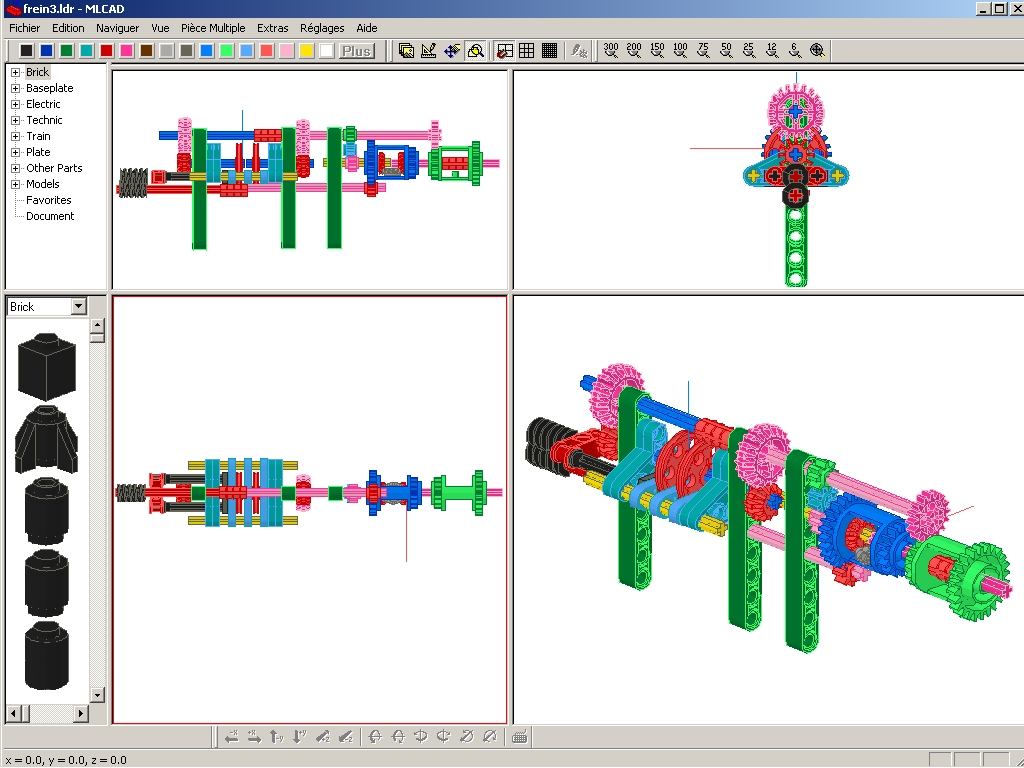This screenshot has height=768, width=1024.
Task: Select the Favorites tree item
Action: tap(48, 200)
